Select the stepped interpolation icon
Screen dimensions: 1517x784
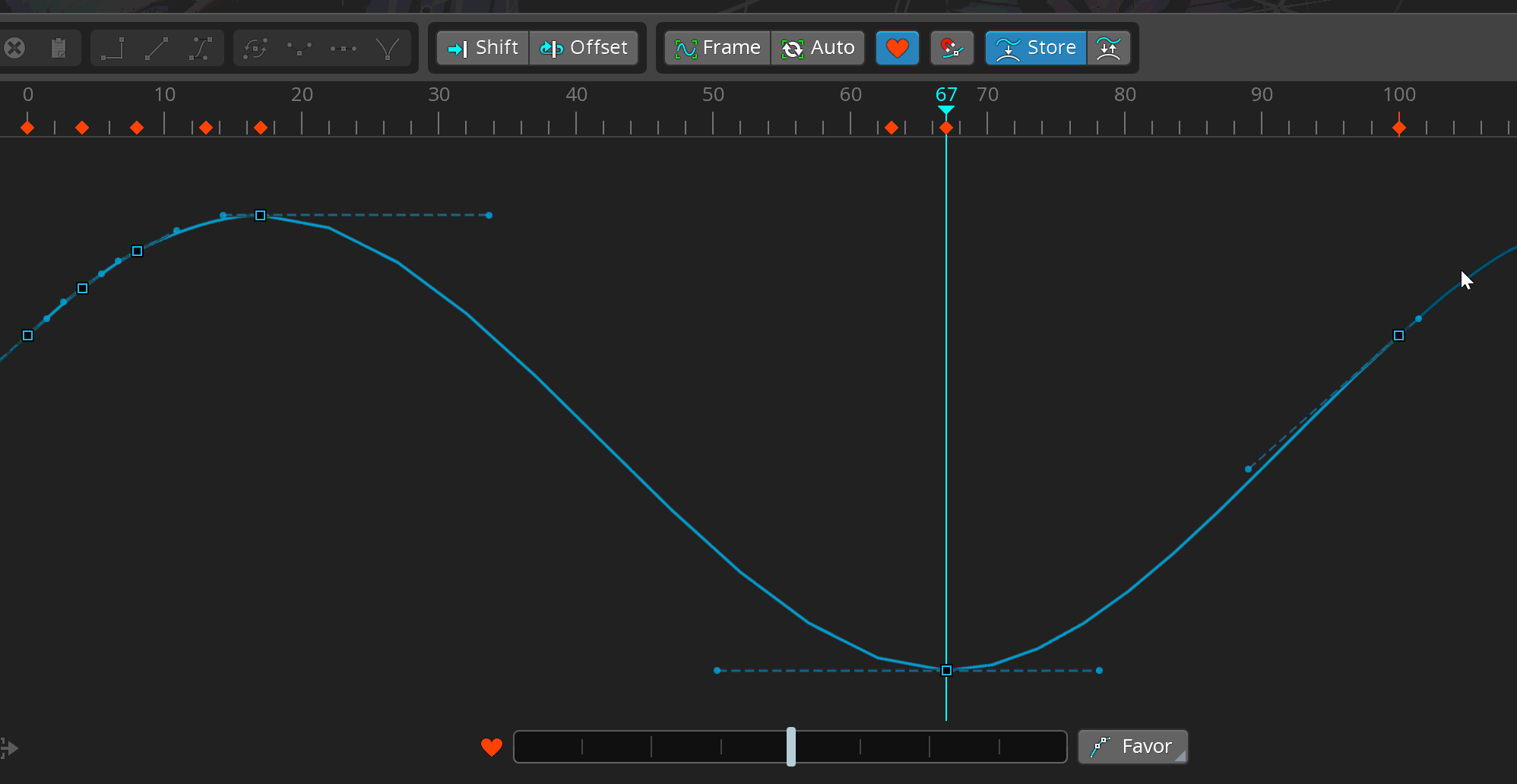tap(112, 48)
